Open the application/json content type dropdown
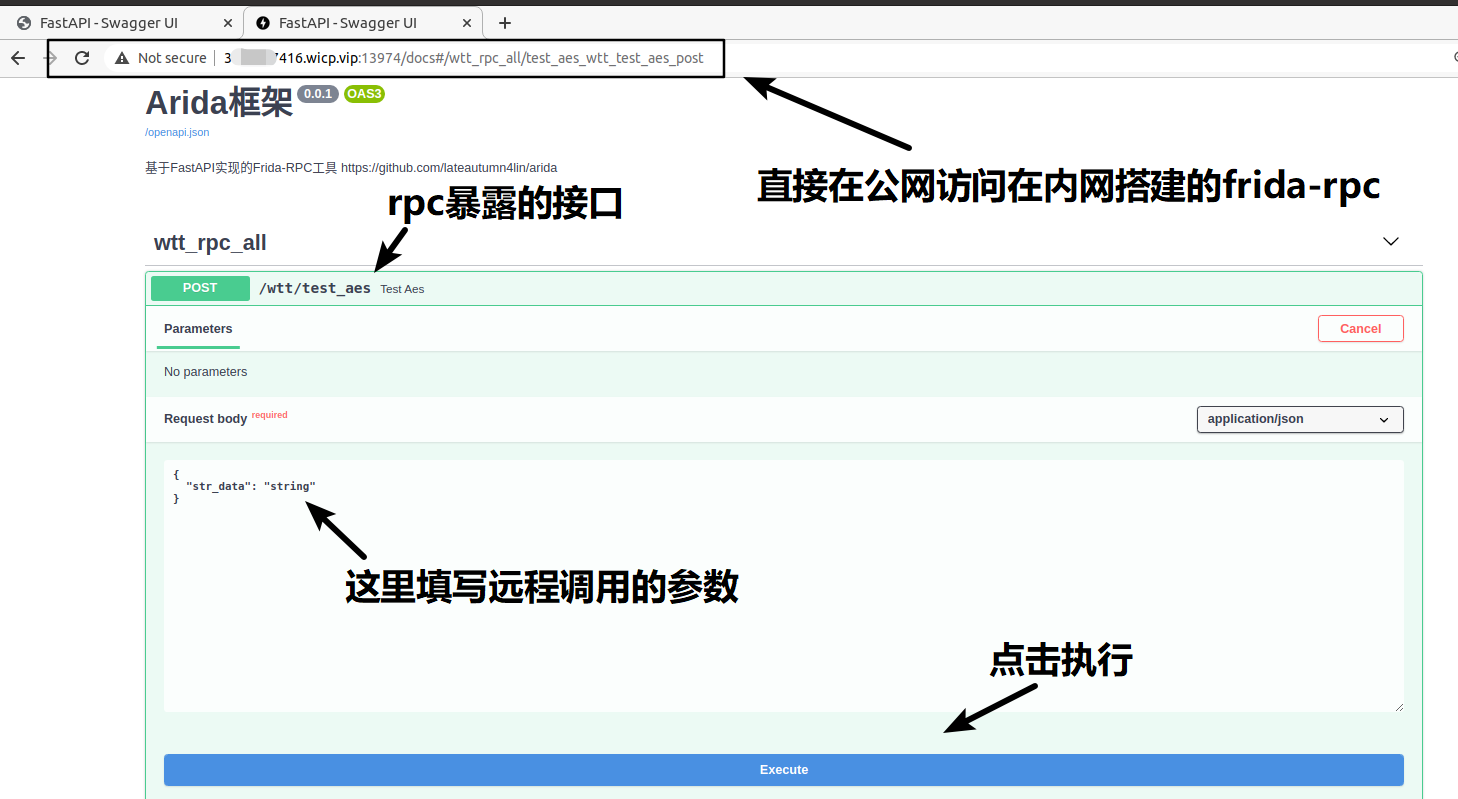The width and height of the screenshot is (1458, 799). 1300,419
